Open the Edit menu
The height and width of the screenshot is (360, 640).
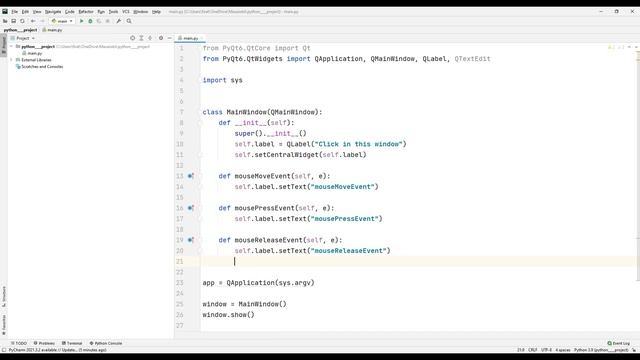[x=25, y=12]
